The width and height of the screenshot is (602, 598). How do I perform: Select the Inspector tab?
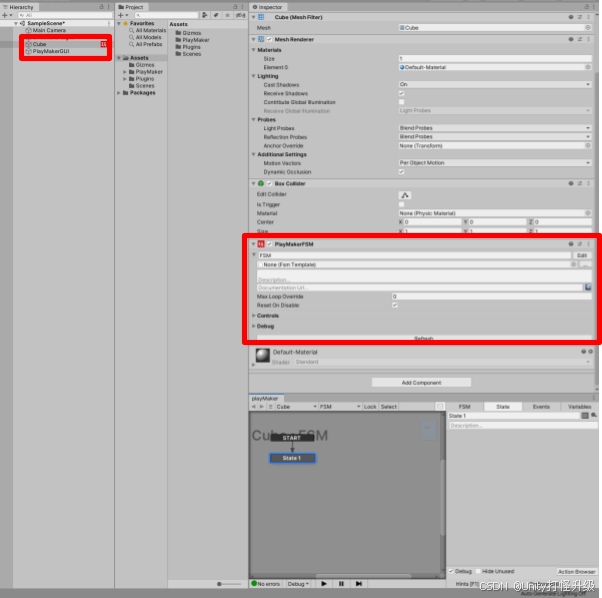268,7
